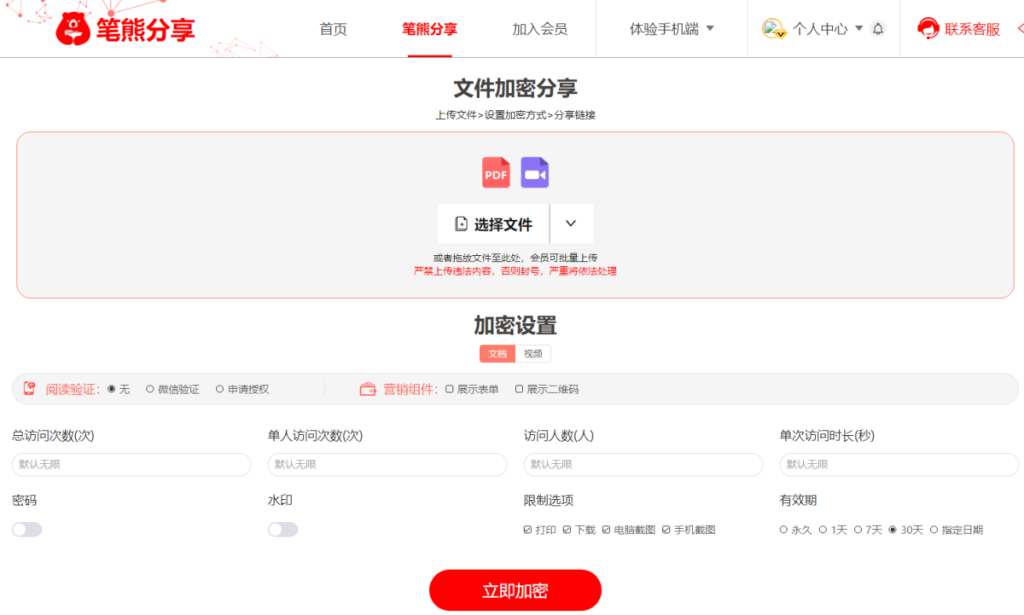Click the 营销组件 wallet icon

click(367, 389)
